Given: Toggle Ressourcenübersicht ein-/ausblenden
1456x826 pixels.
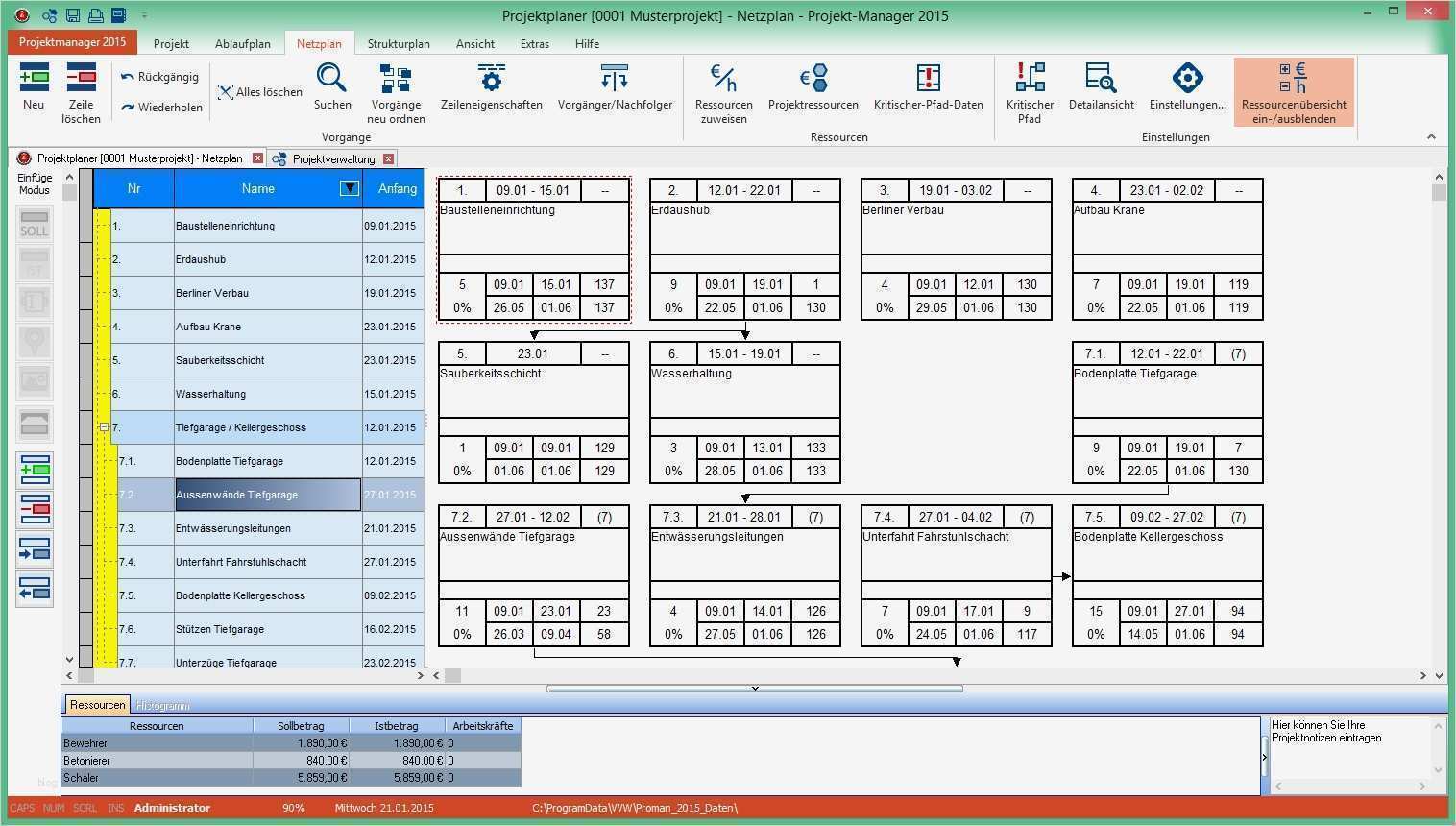Looking at the screenshot, I should click(1294, 91).
